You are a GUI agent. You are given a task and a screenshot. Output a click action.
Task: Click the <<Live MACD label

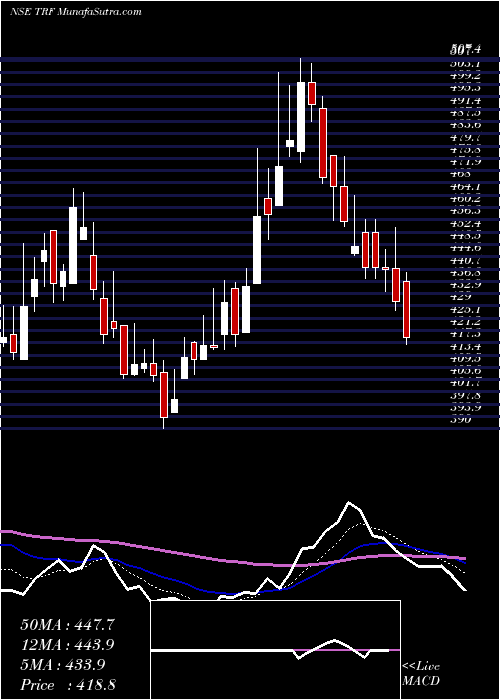tap(421, 674)
